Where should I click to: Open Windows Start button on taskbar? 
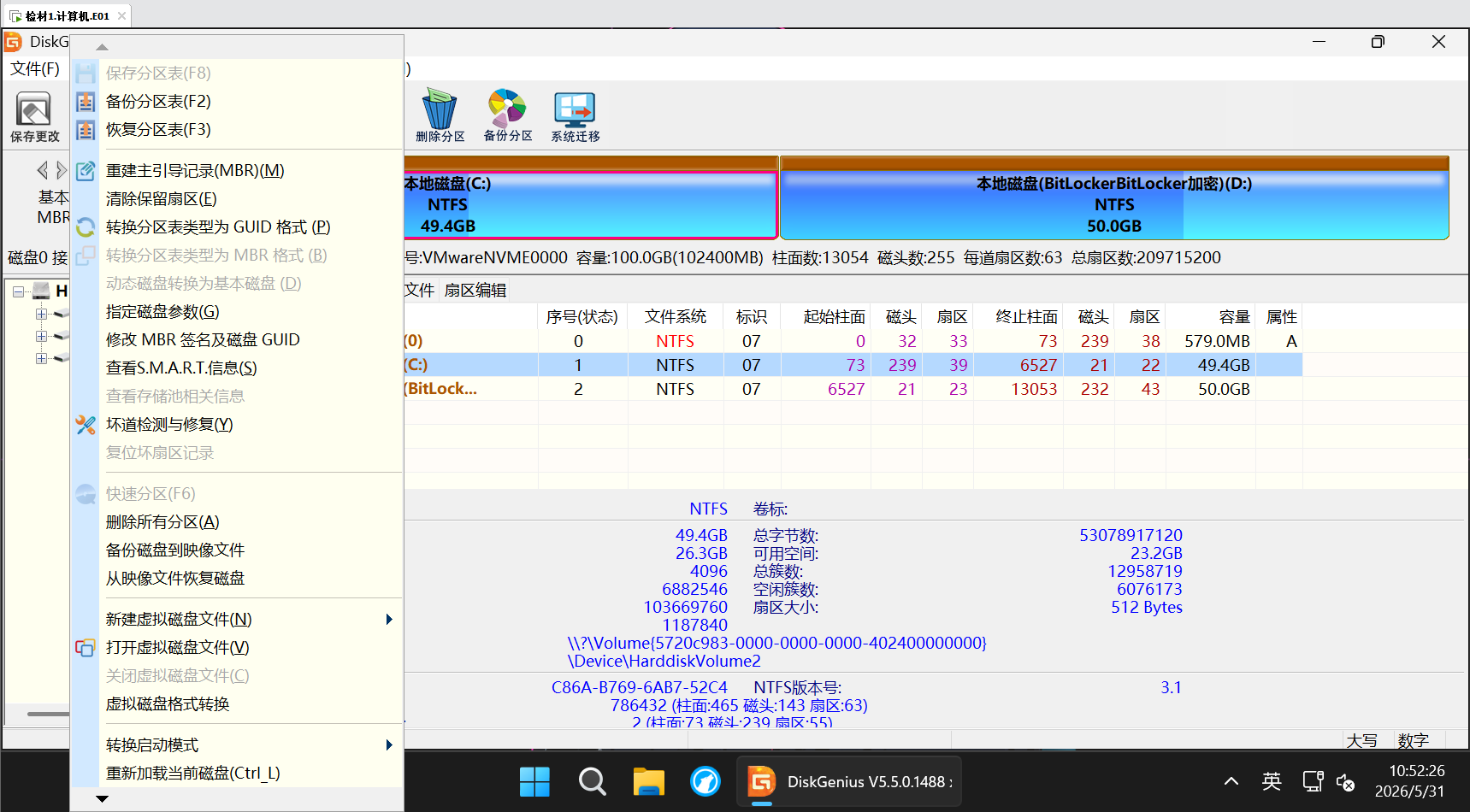tap(535, 781)
